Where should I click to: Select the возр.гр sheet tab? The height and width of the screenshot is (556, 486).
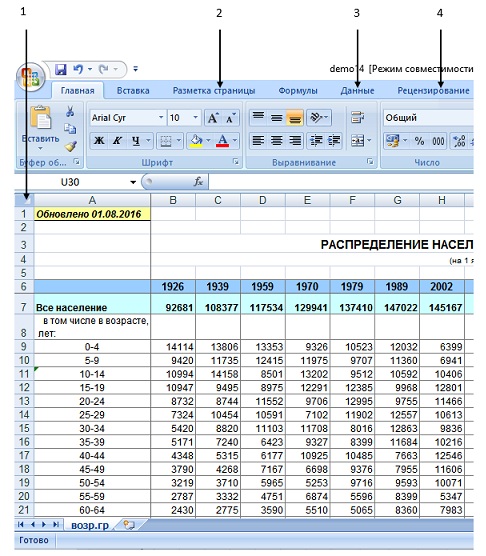pyautogui.click(x=90, y=525)
